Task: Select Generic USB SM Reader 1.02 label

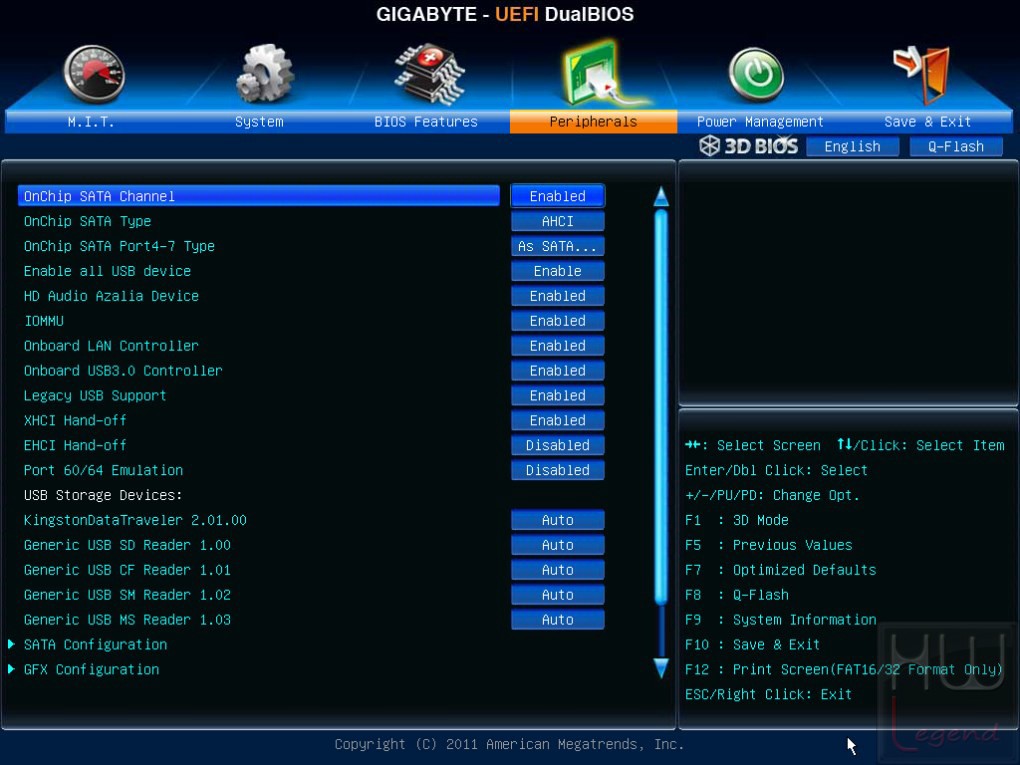Action: pyautogui.click(x=128, y=595)
